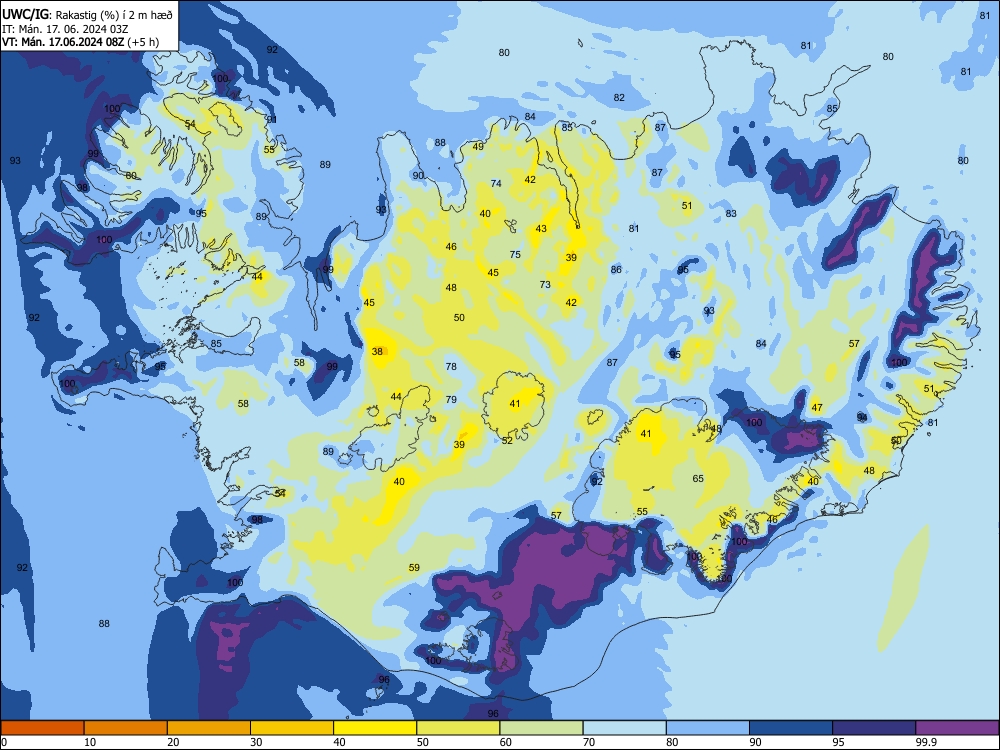
Task: Click the golden 30–40 legend swatch
Action: [x=292, y=728]
